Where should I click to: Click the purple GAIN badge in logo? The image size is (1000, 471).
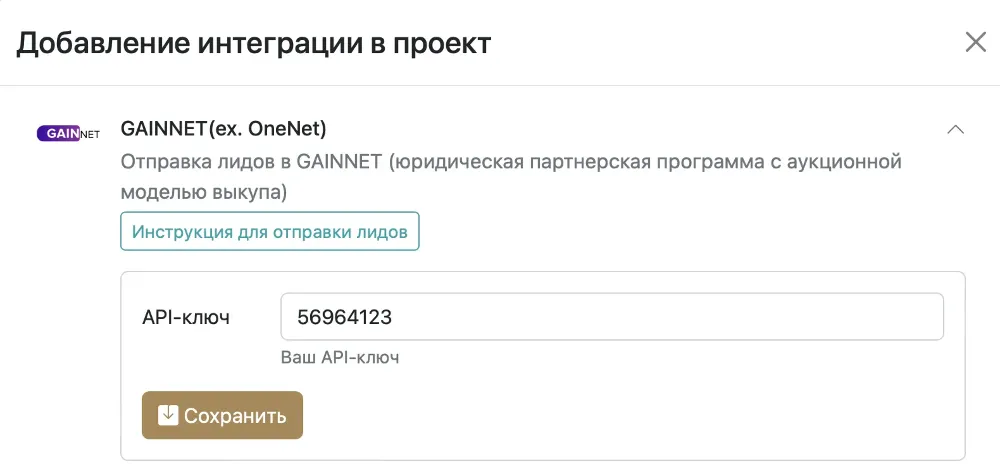click(57, 133)
